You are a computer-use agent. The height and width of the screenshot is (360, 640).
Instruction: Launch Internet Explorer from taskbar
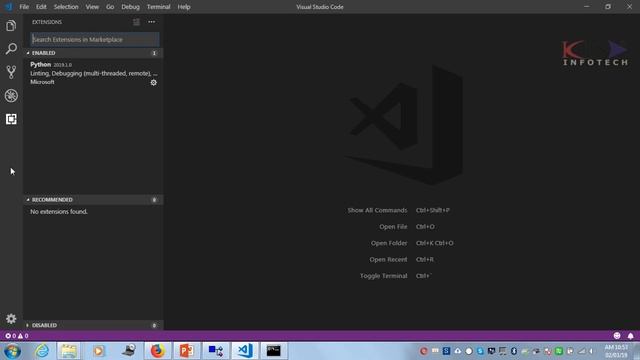coord(42,351)
